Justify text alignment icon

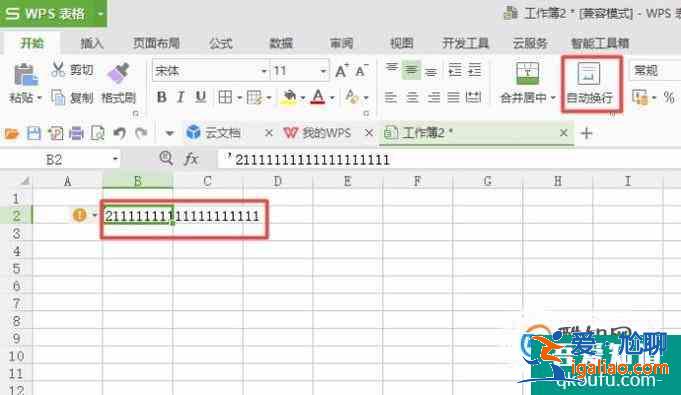tap(453, 97)
